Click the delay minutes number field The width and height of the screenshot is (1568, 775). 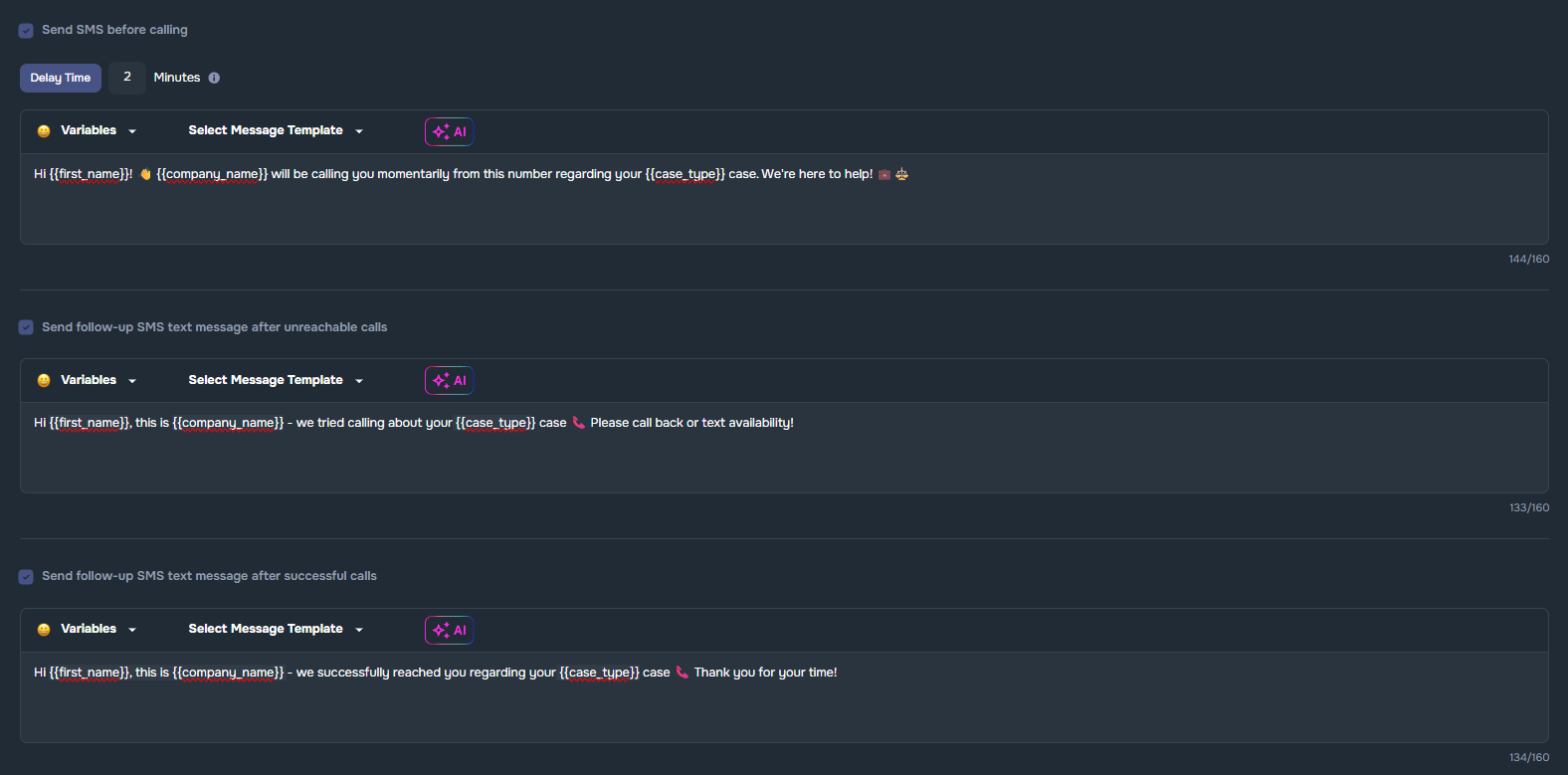coord(127,78)
